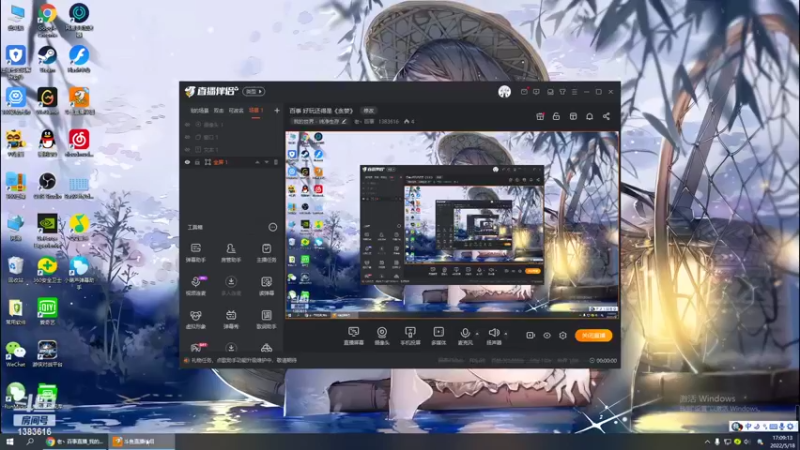800x450 pixels.
Task: Add a new scene with plus button
Action: coord(277,110)
